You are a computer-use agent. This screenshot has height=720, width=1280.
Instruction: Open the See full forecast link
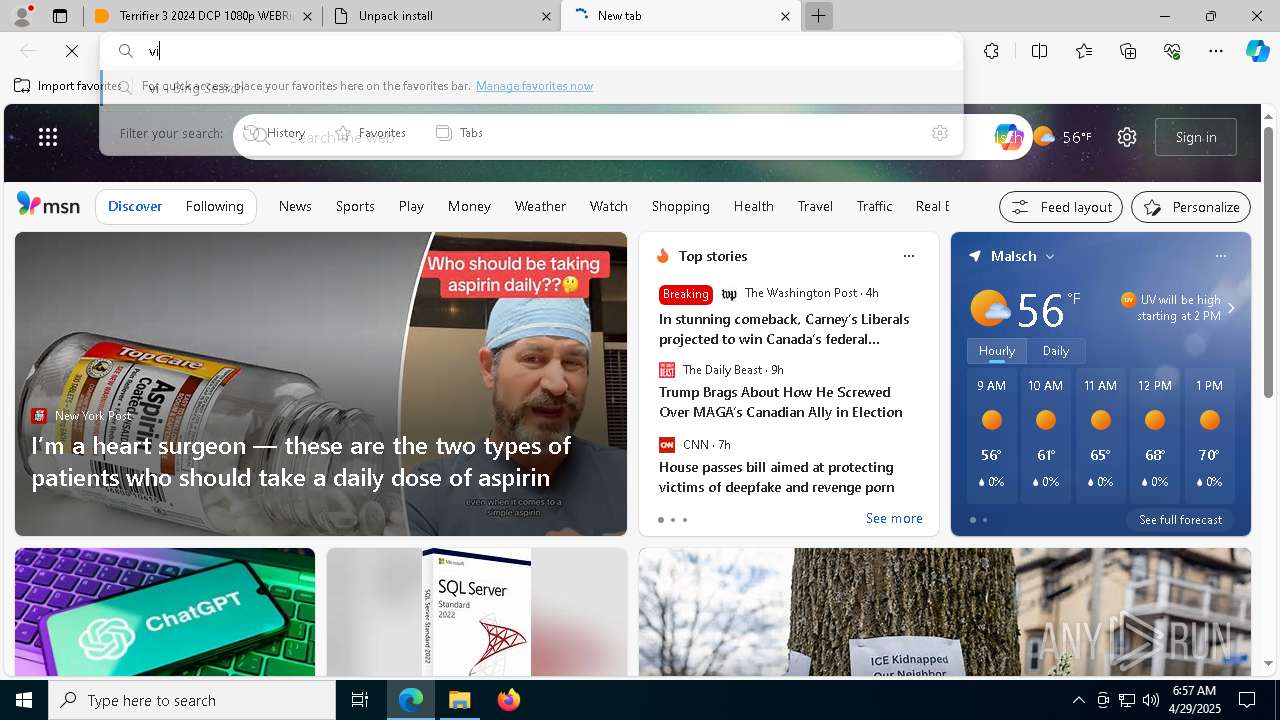click(1180, 520)
